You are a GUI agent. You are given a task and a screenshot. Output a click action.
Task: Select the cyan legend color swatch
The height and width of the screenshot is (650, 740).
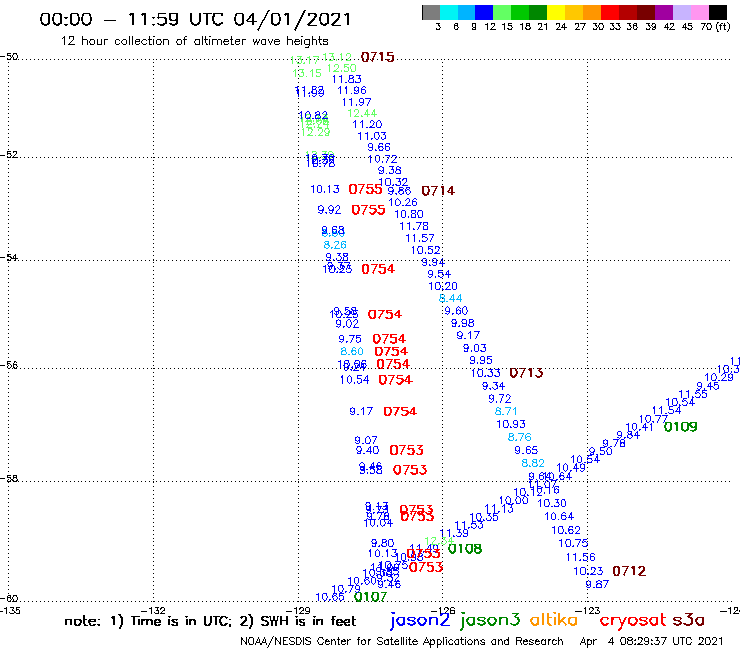point(449,12)
